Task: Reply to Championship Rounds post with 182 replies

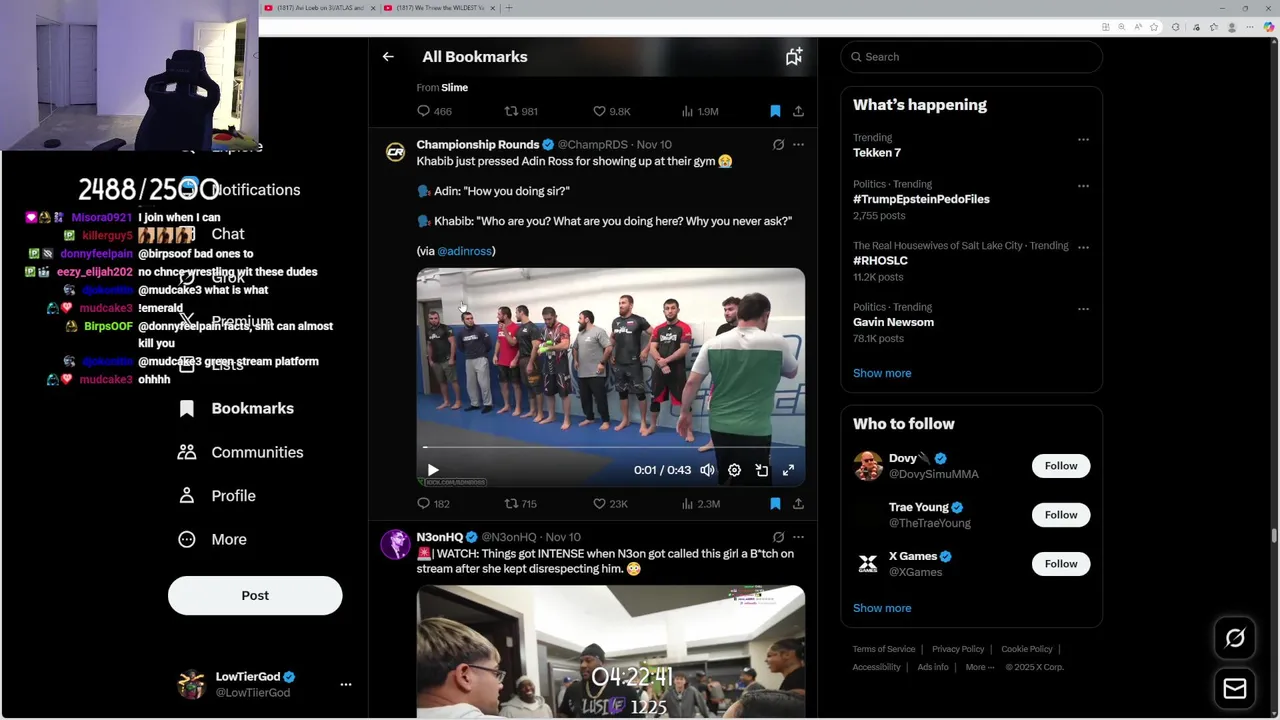Action: [x=433, y=504]
